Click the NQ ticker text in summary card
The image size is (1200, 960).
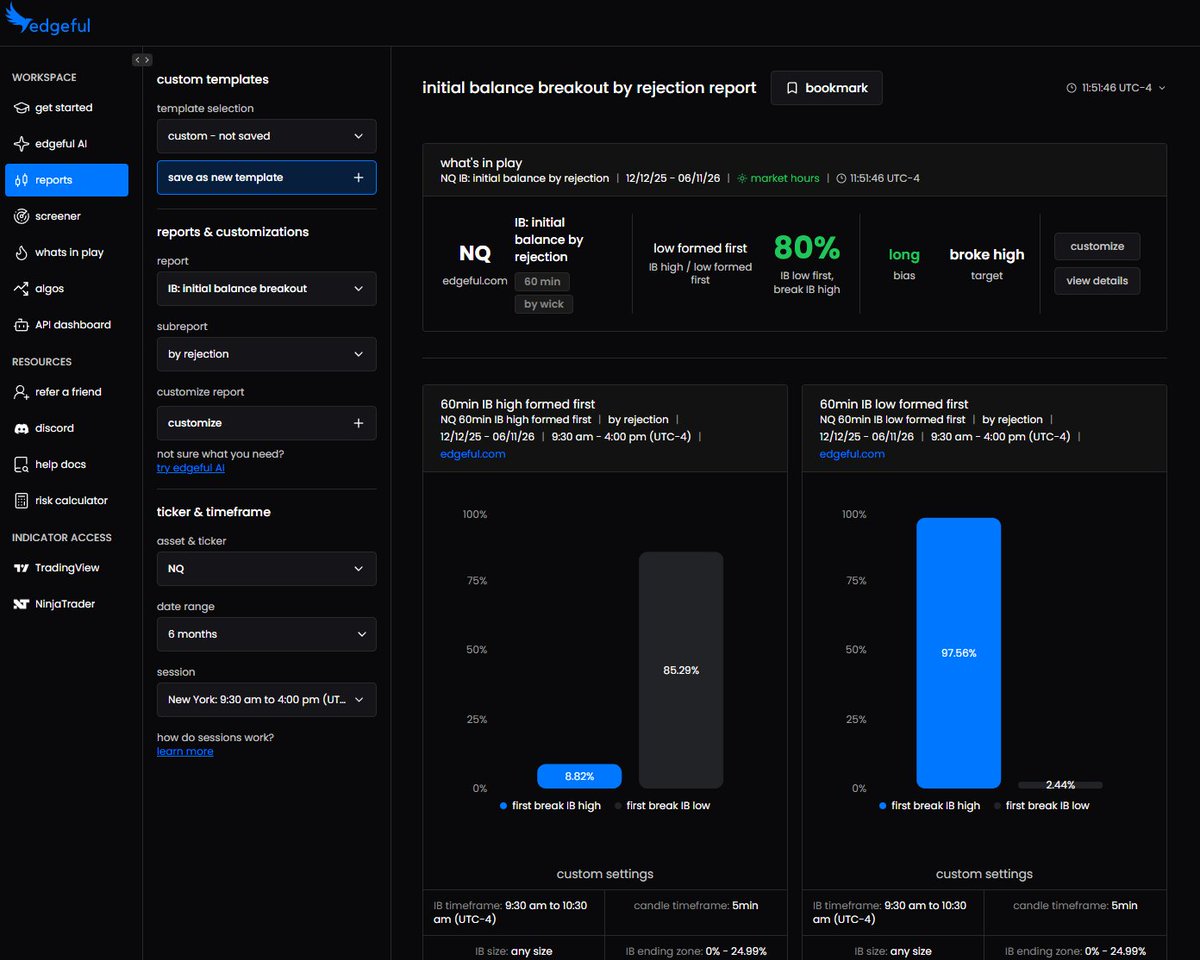[475, 254]
